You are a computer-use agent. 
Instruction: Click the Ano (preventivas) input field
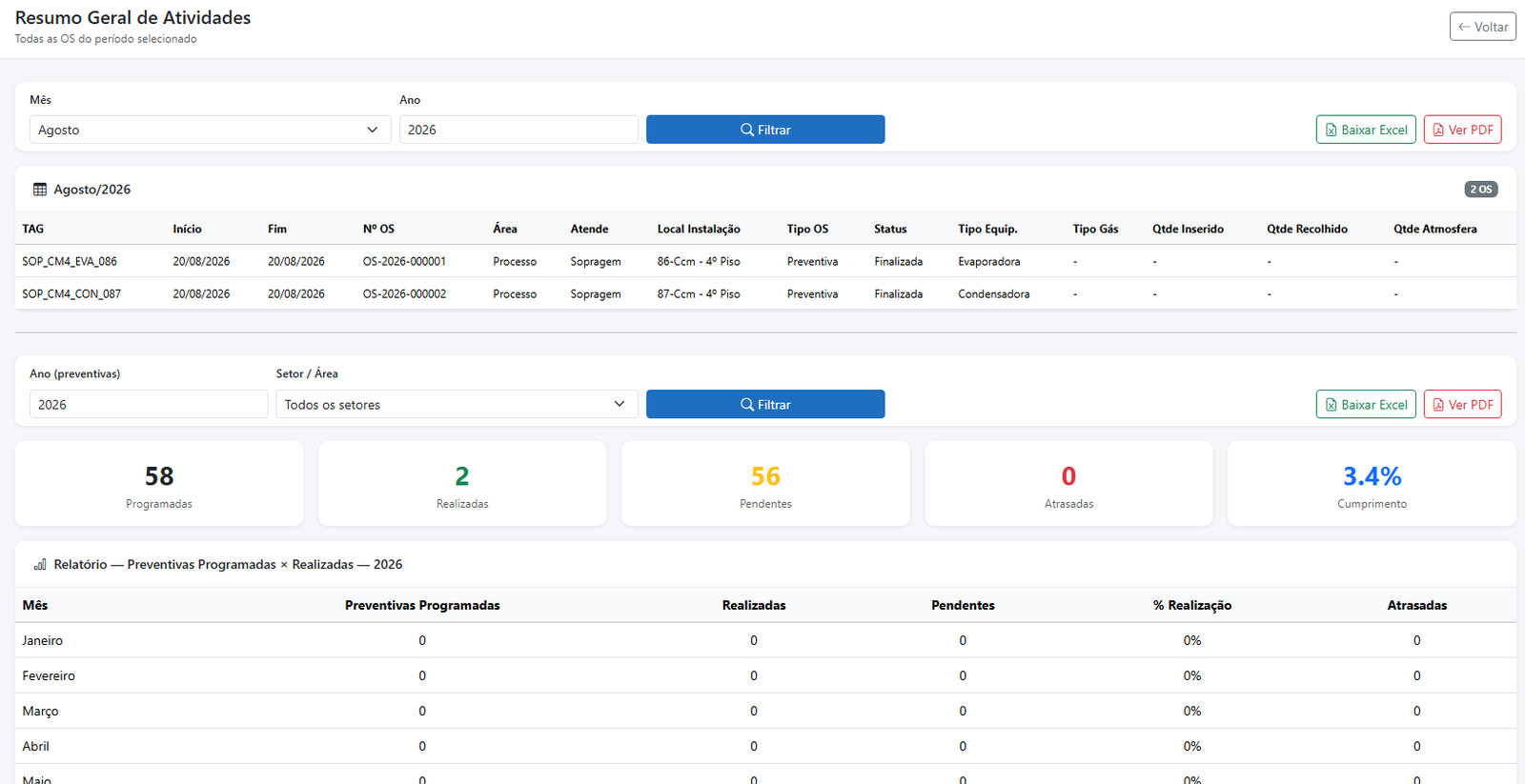(149, 404)
